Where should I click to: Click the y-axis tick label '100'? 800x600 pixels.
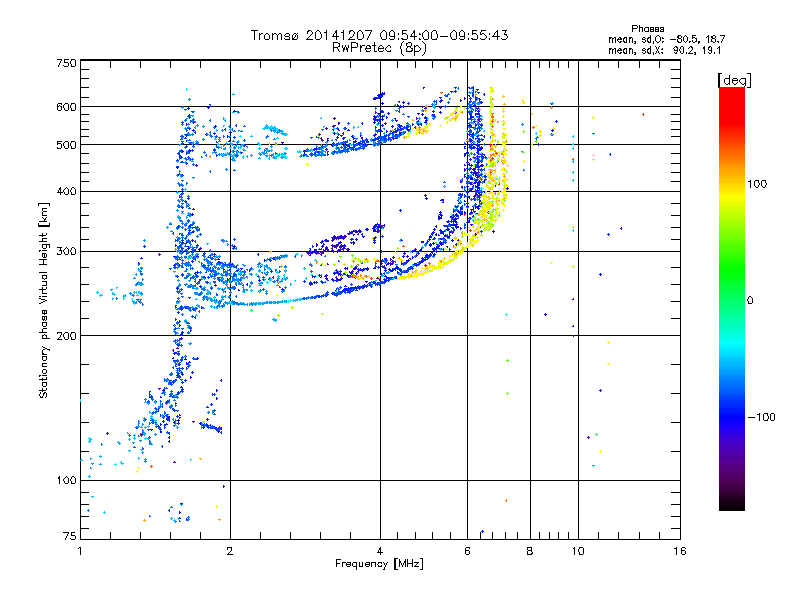(x=66, y=481)
